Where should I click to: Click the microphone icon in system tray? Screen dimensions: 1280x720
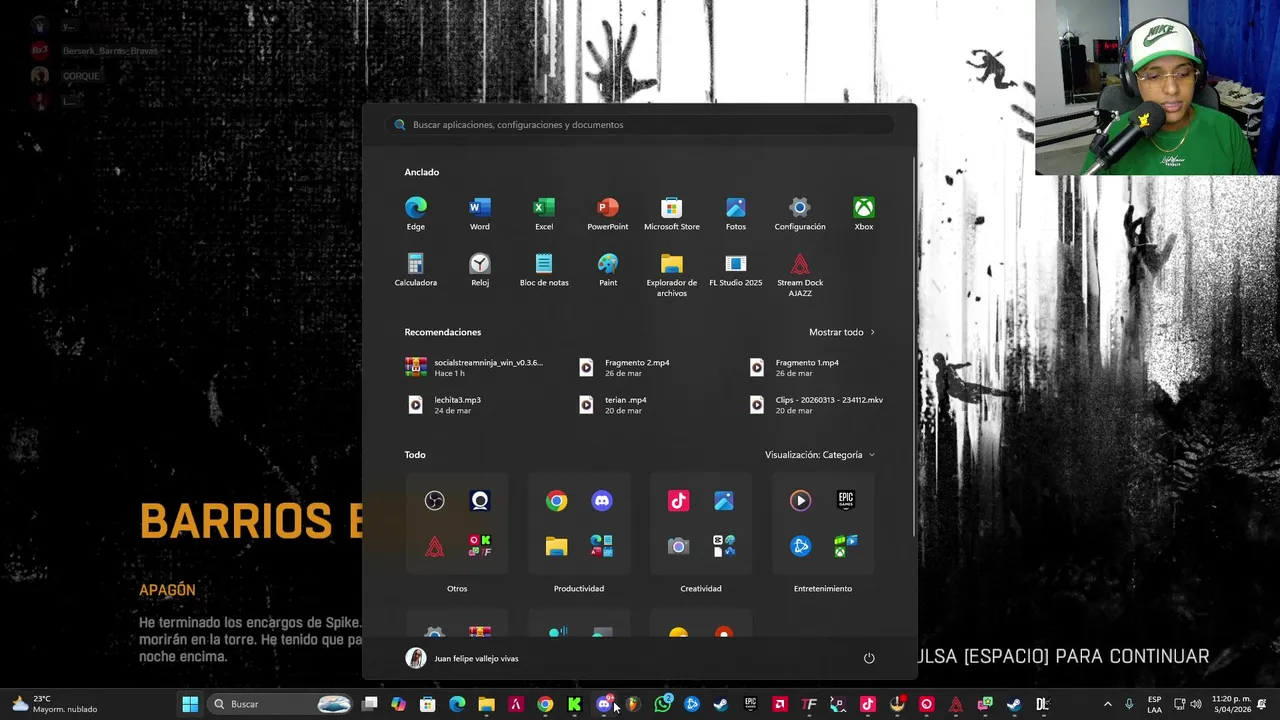pyautogui.click(x=1129, y=704)
